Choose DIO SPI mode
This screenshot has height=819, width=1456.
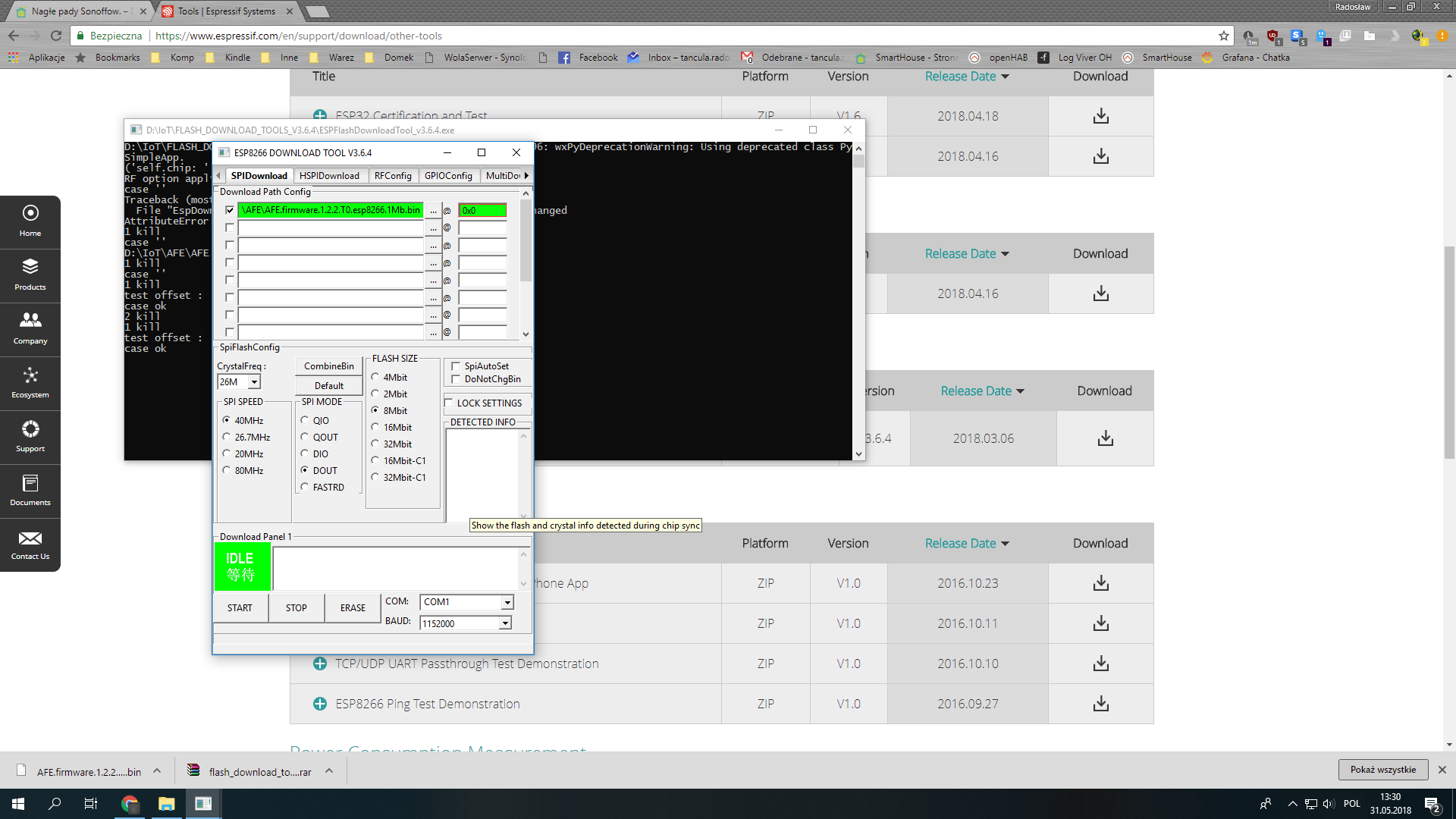tap(305, 453)
